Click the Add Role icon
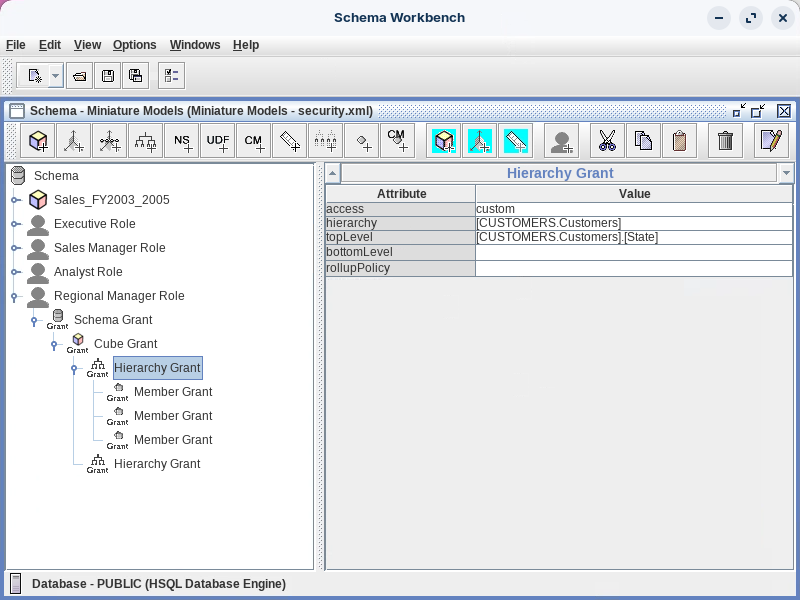The width and height of the screenshot is (800, 600). 562,141
